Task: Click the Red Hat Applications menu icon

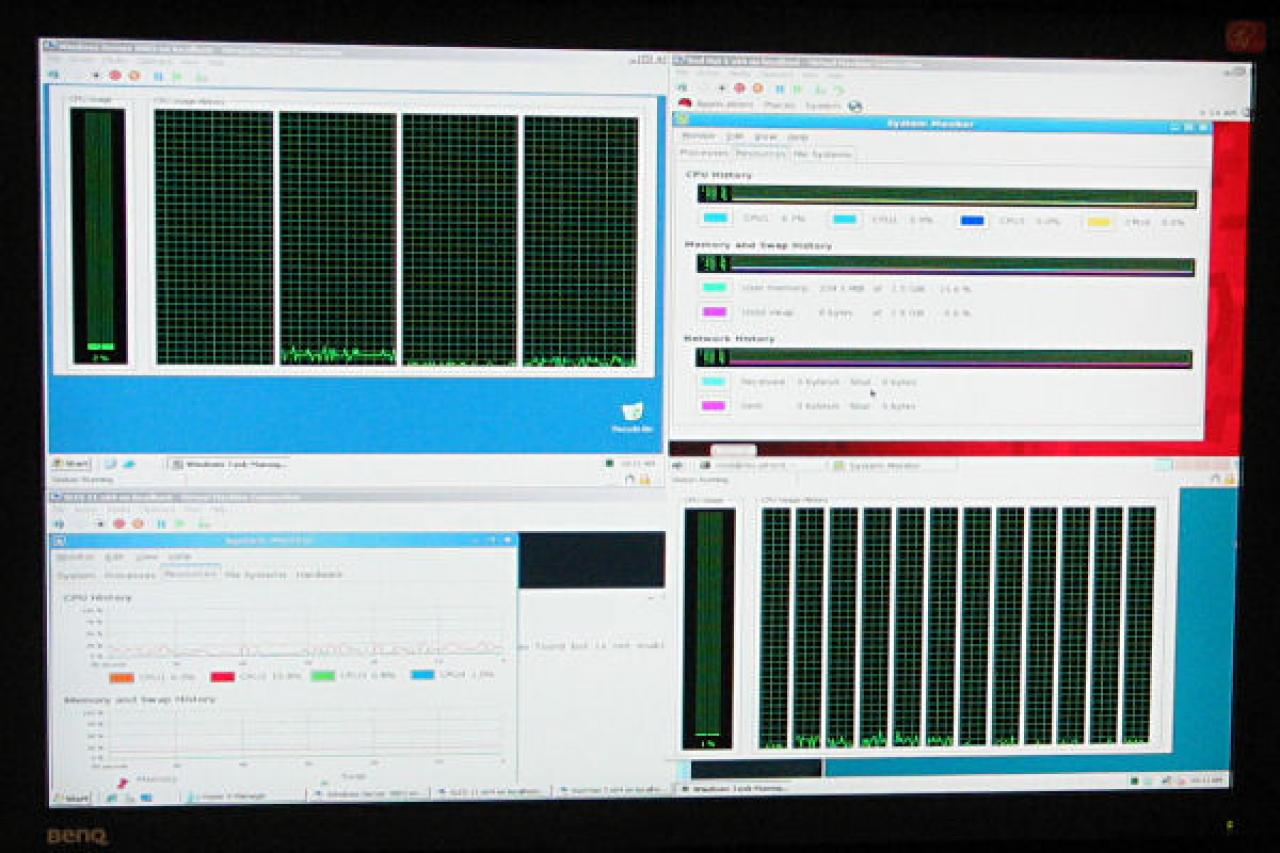Action: (685, 104)
